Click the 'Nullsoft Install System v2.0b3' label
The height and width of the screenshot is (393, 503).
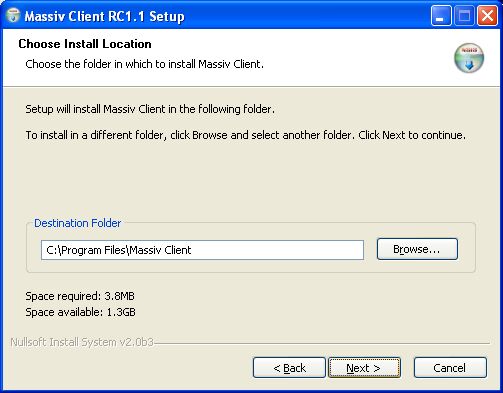[x=82, y=342]
